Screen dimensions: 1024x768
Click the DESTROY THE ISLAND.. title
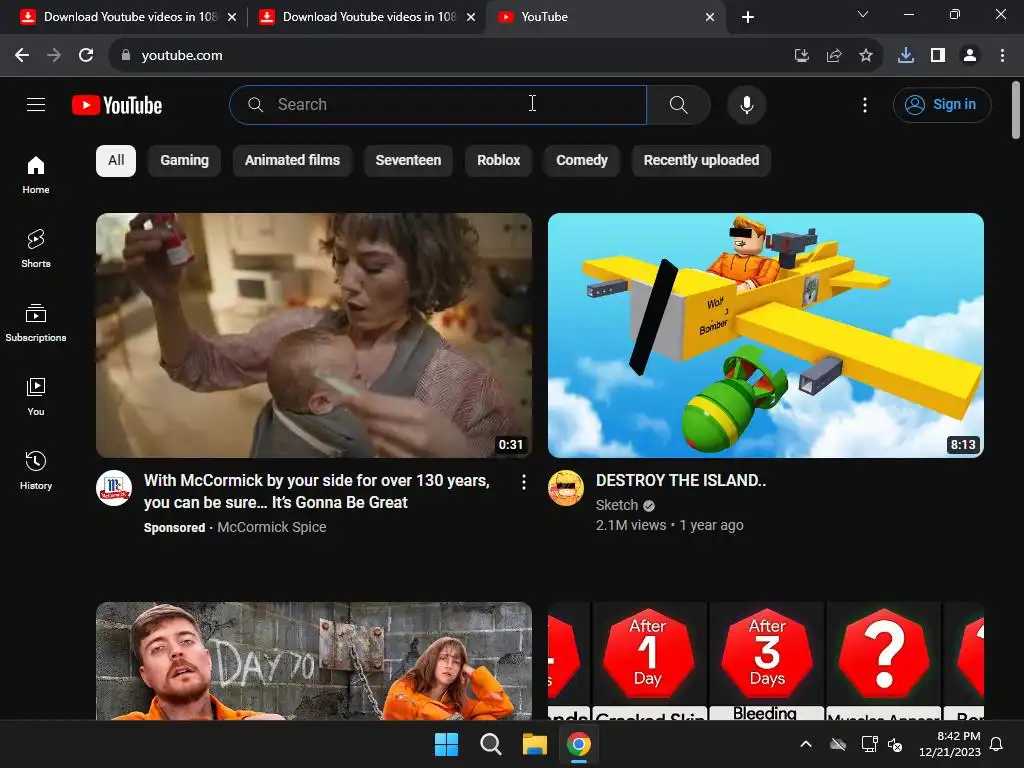click(680, 481)
